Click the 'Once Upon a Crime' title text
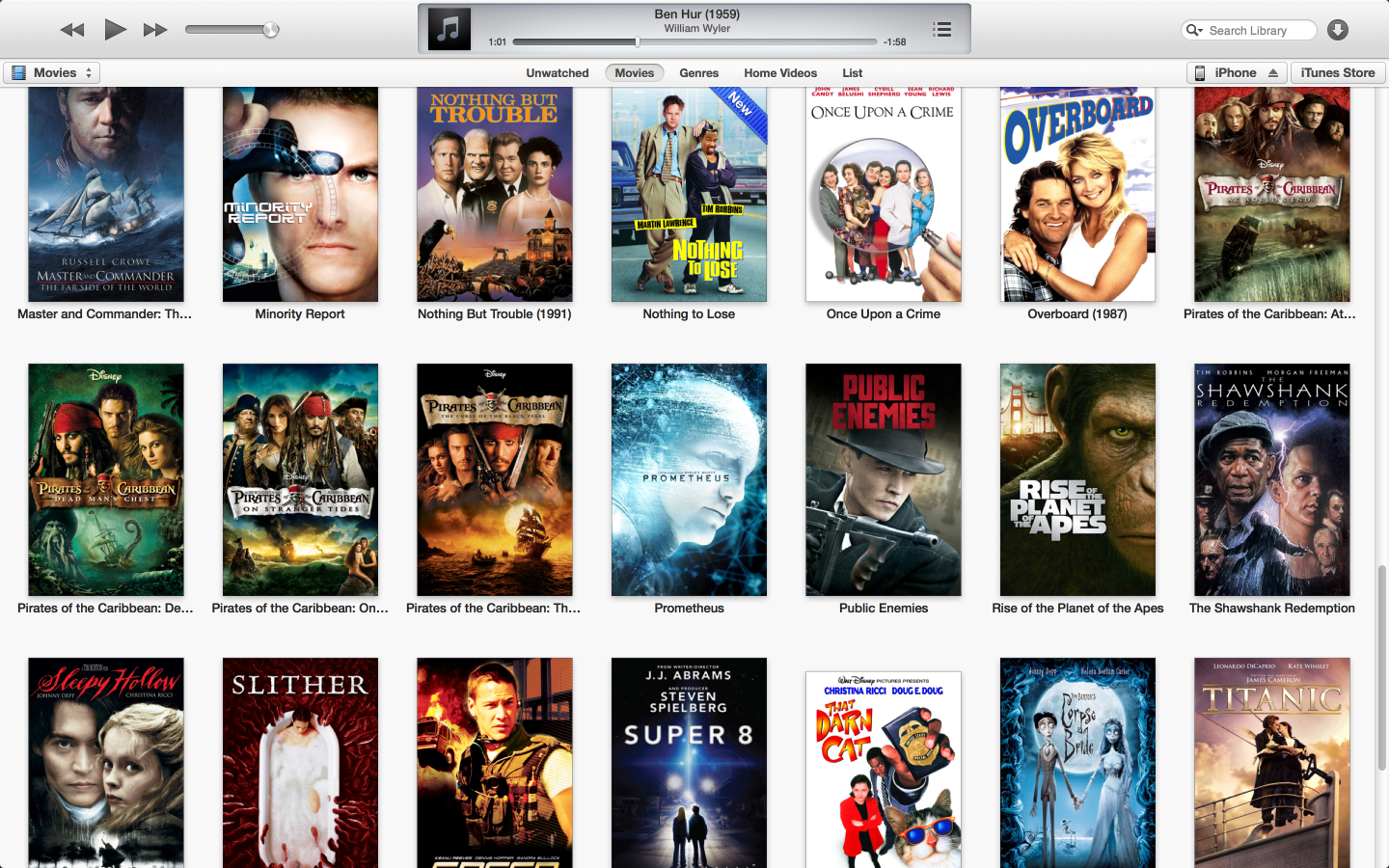Viewport: 1389px width, 868px height. 884,314
